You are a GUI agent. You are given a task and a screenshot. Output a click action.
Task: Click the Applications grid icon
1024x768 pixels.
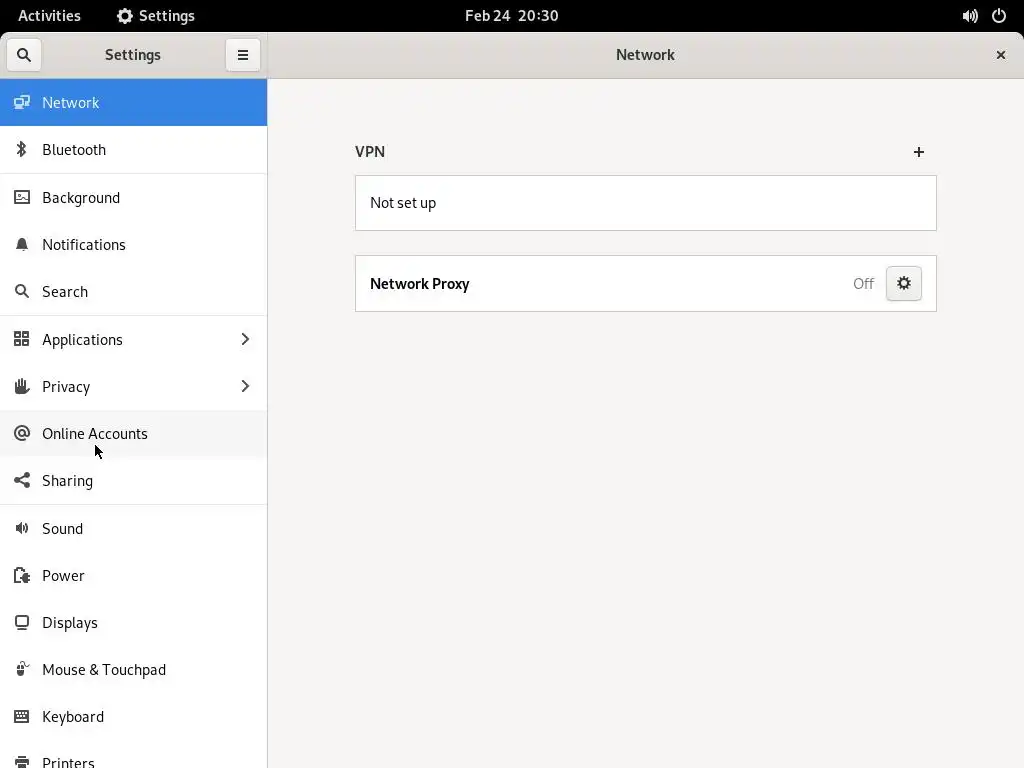[22, 339]
